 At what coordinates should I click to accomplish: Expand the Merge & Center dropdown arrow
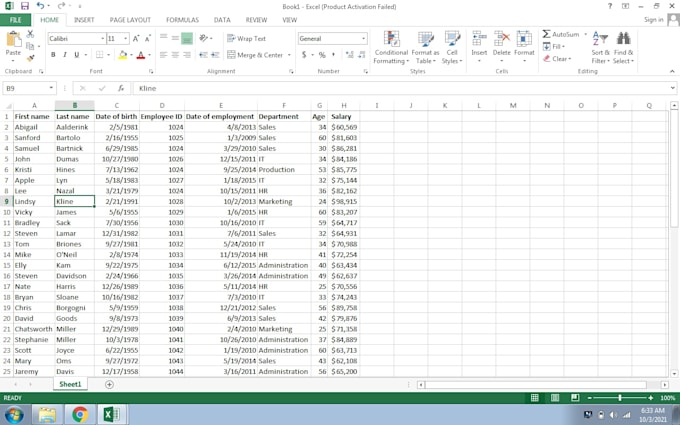[289, 55]
